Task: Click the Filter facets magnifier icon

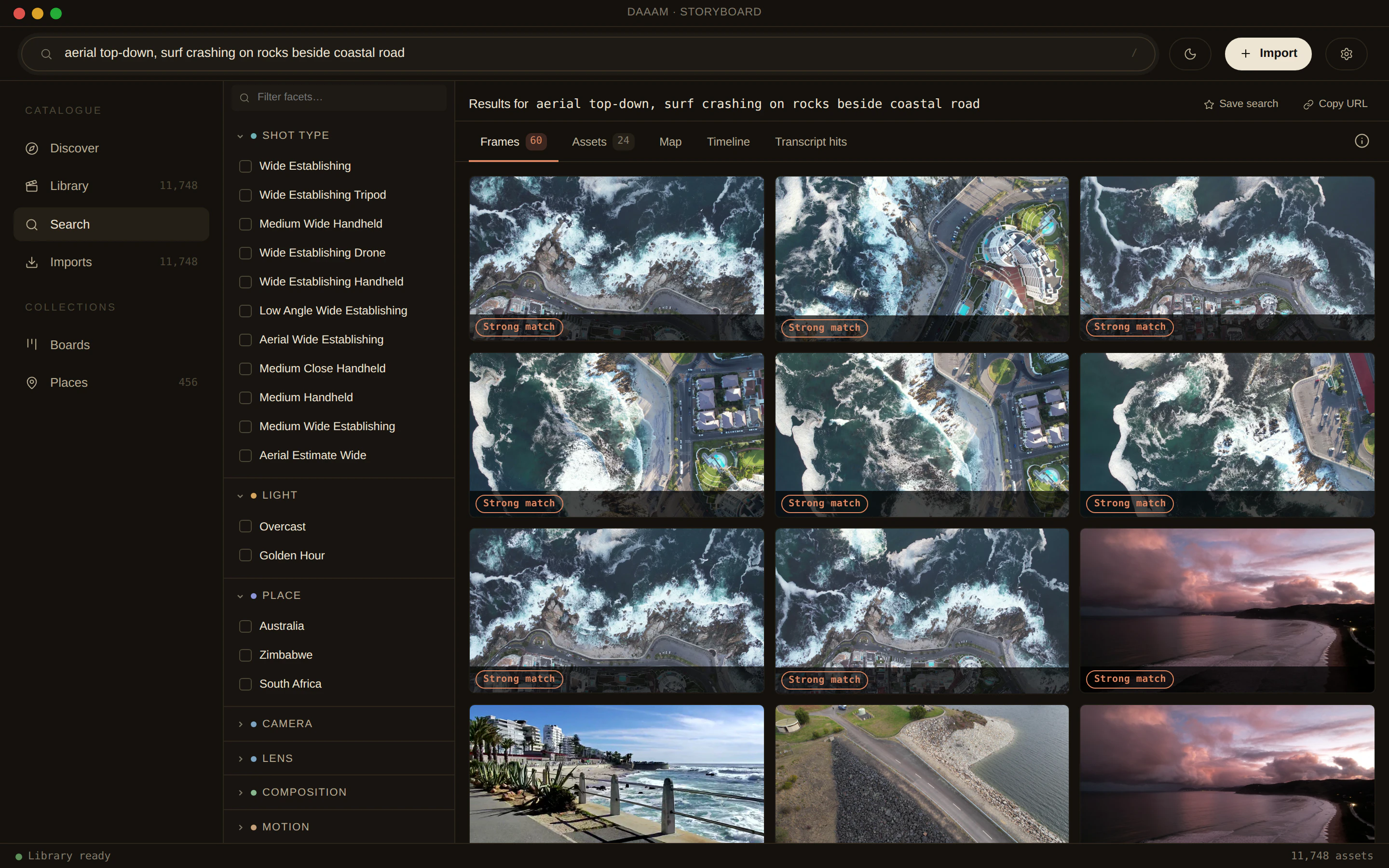Action: pos(245,97)
